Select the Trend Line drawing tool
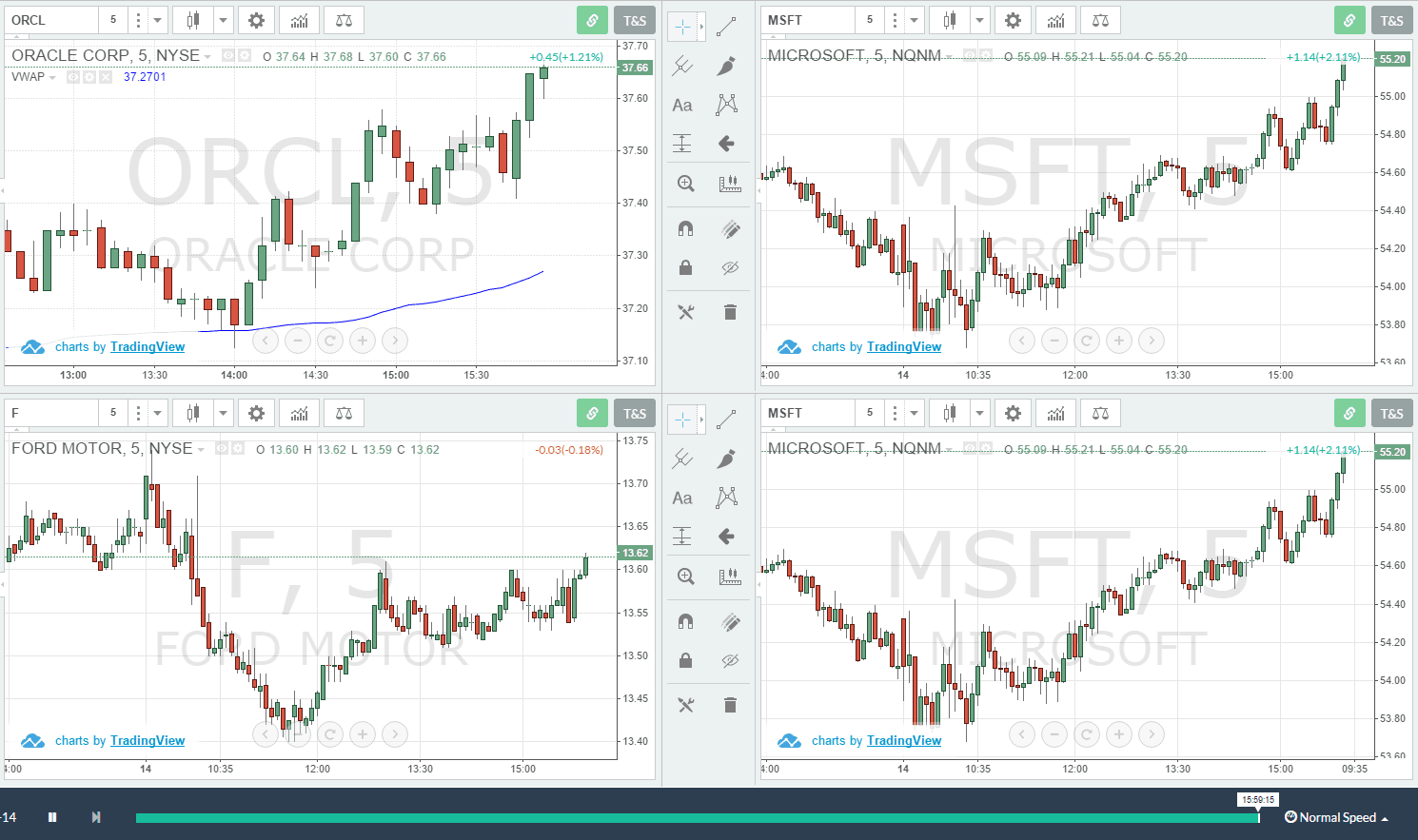Image resolution: width=1418 pixels, height=840 pixels. point(726,26)
